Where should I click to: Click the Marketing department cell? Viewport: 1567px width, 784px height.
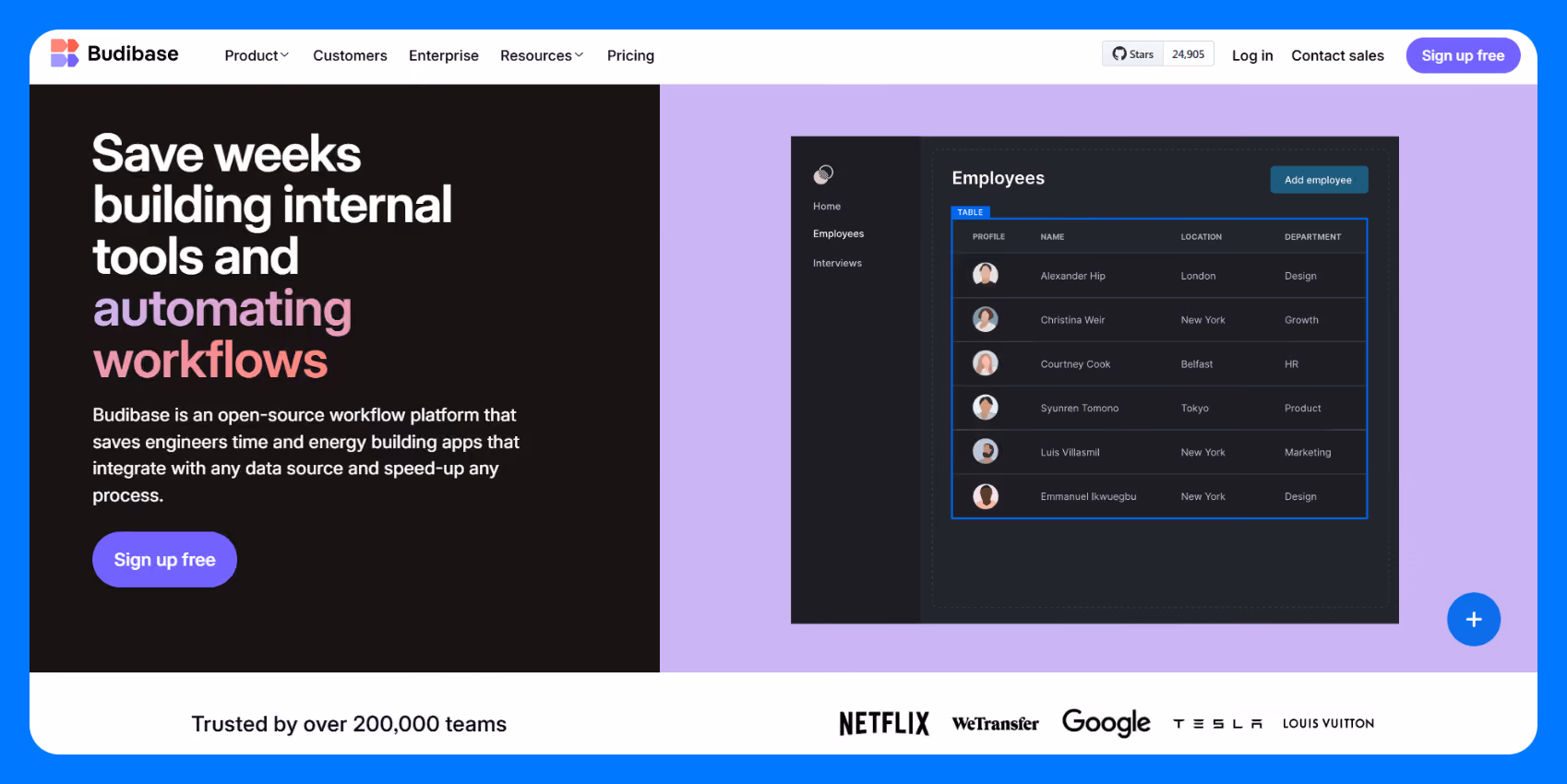pos(1308,453)
